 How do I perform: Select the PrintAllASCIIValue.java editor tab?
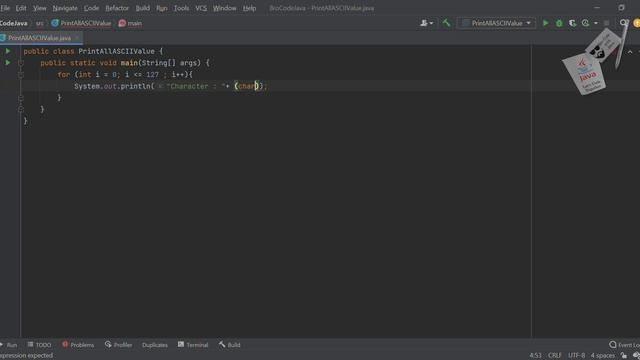39,38
